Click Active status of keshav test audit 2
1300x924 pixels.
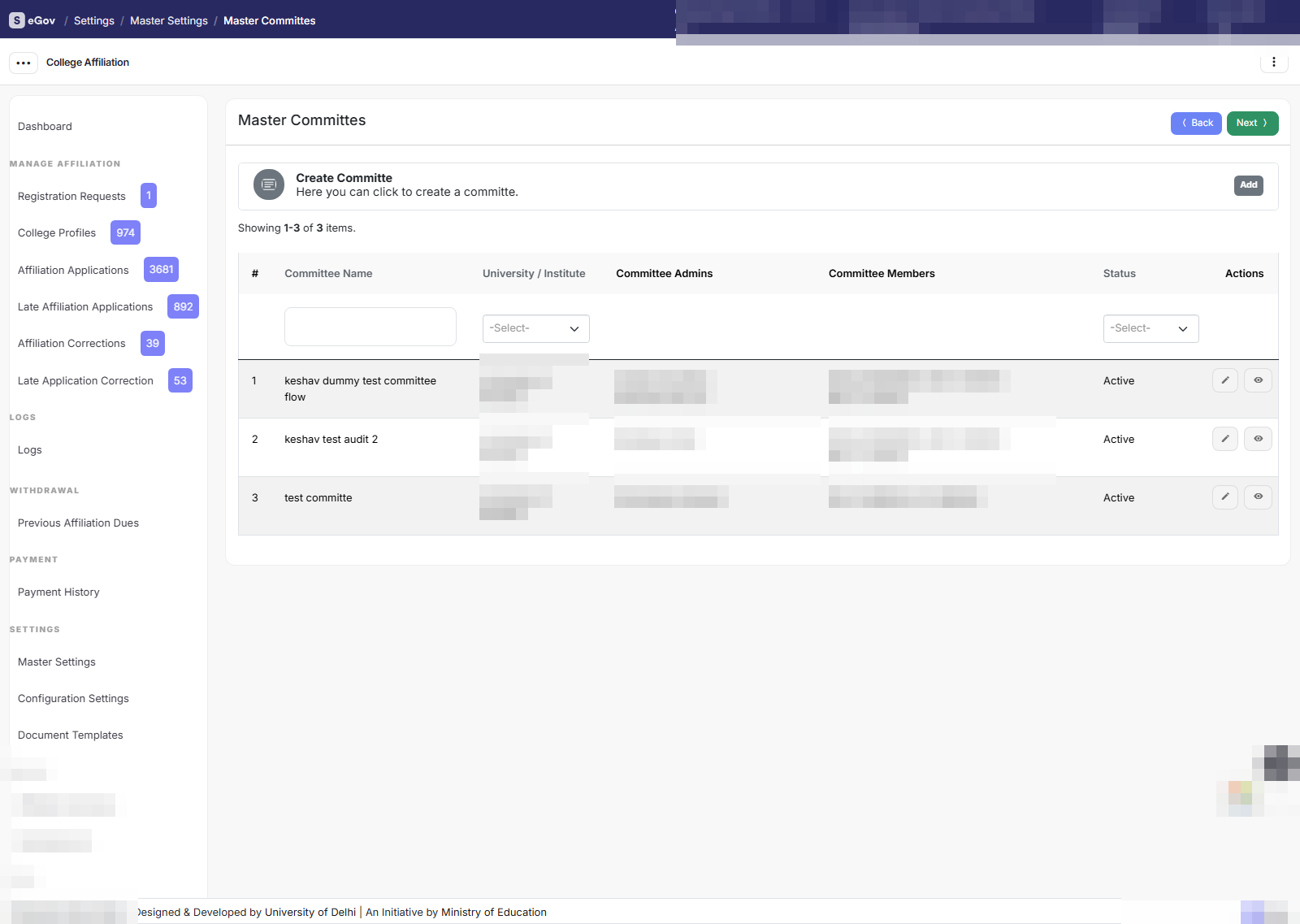click(1119, 440)
